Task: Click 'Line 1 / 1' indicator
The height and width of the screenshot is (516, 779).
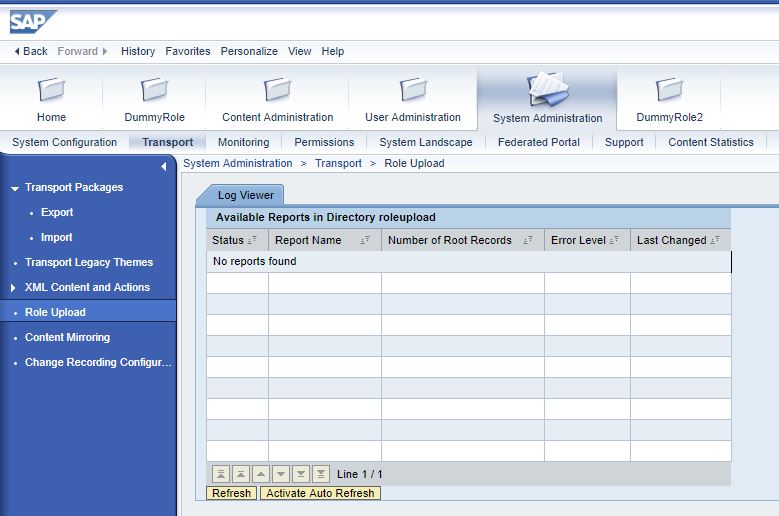Action: point(360,474)
